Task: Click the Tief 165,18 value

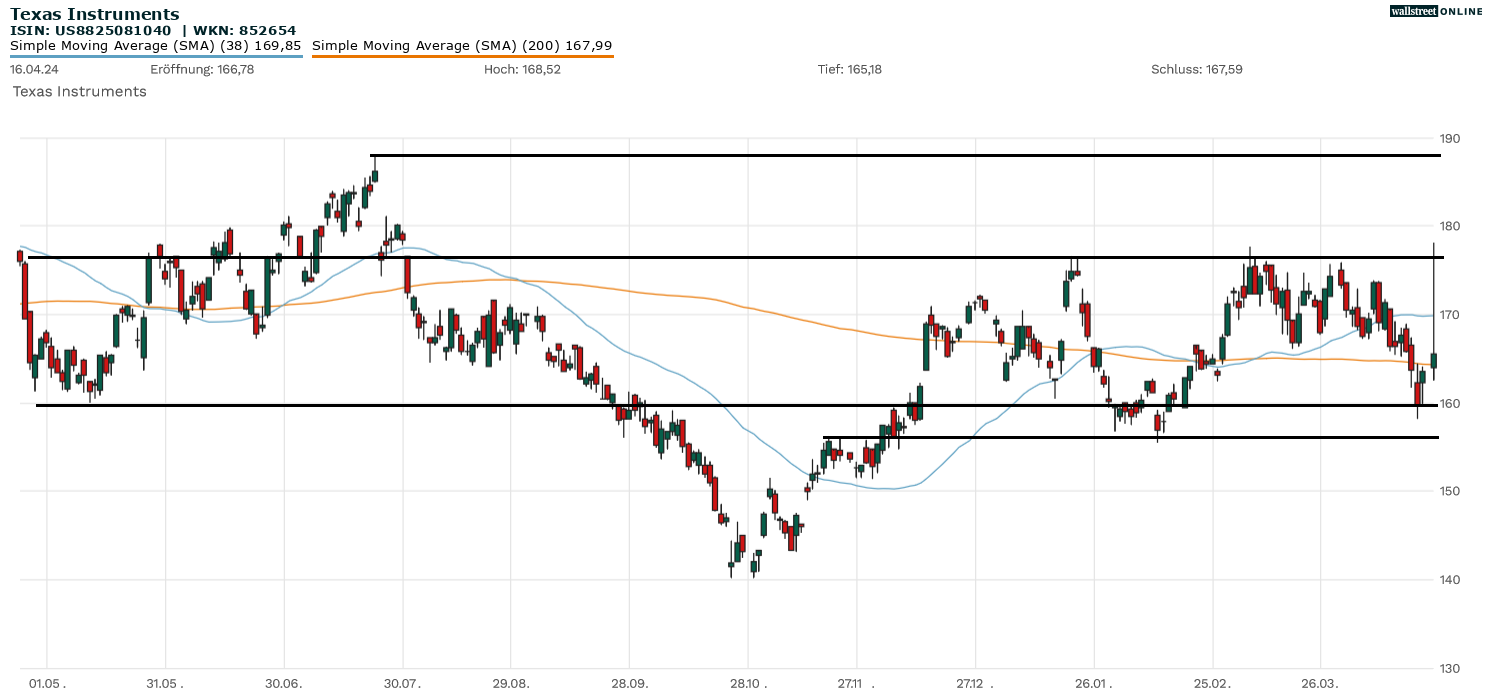Action: point(849,69)
